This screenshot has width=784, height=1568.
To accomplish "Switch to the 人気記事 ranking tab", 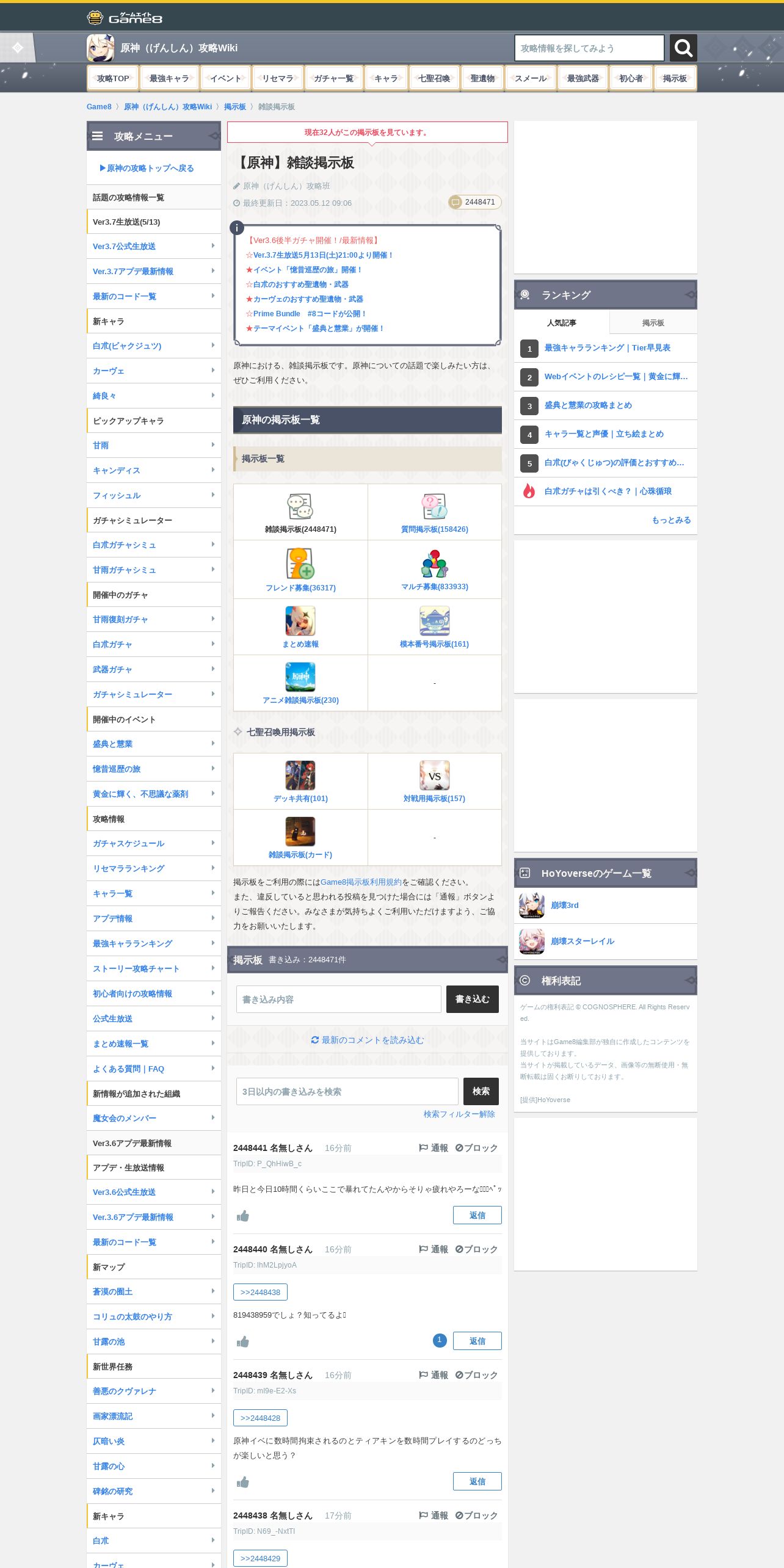I will pos(562,322).
